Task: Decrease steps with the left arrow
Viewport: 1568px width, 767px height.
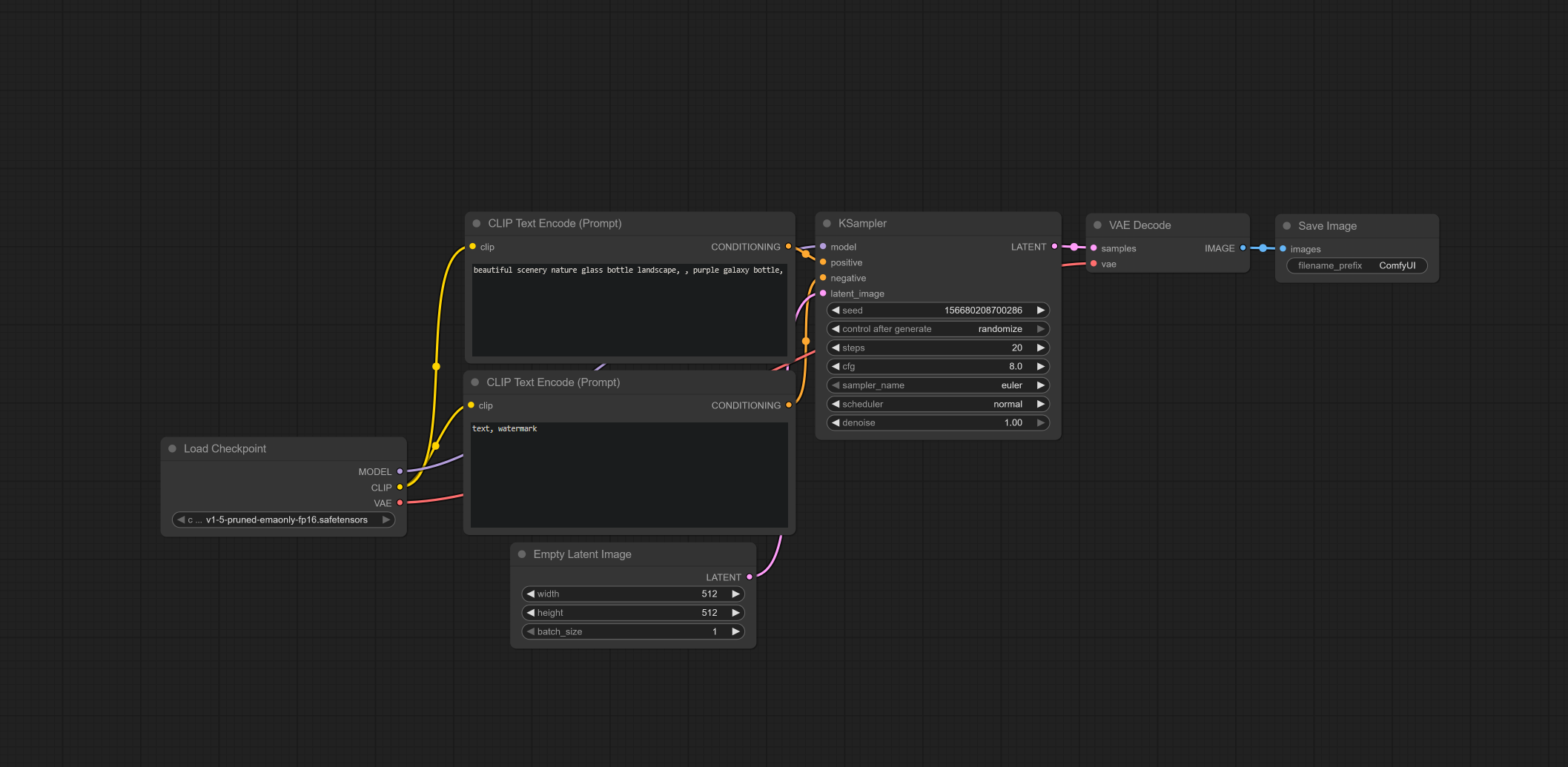Action: (x=836, y=348)
